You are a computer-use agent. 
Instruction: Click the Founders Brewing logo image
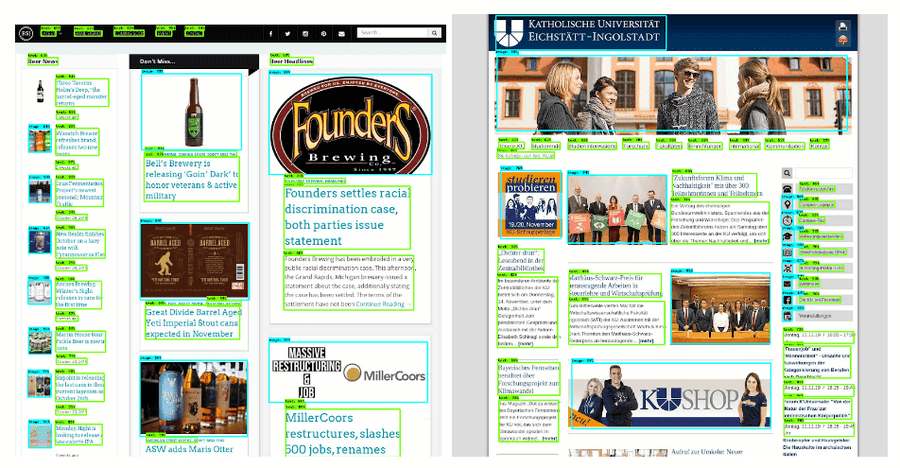[x=350, y=125]
